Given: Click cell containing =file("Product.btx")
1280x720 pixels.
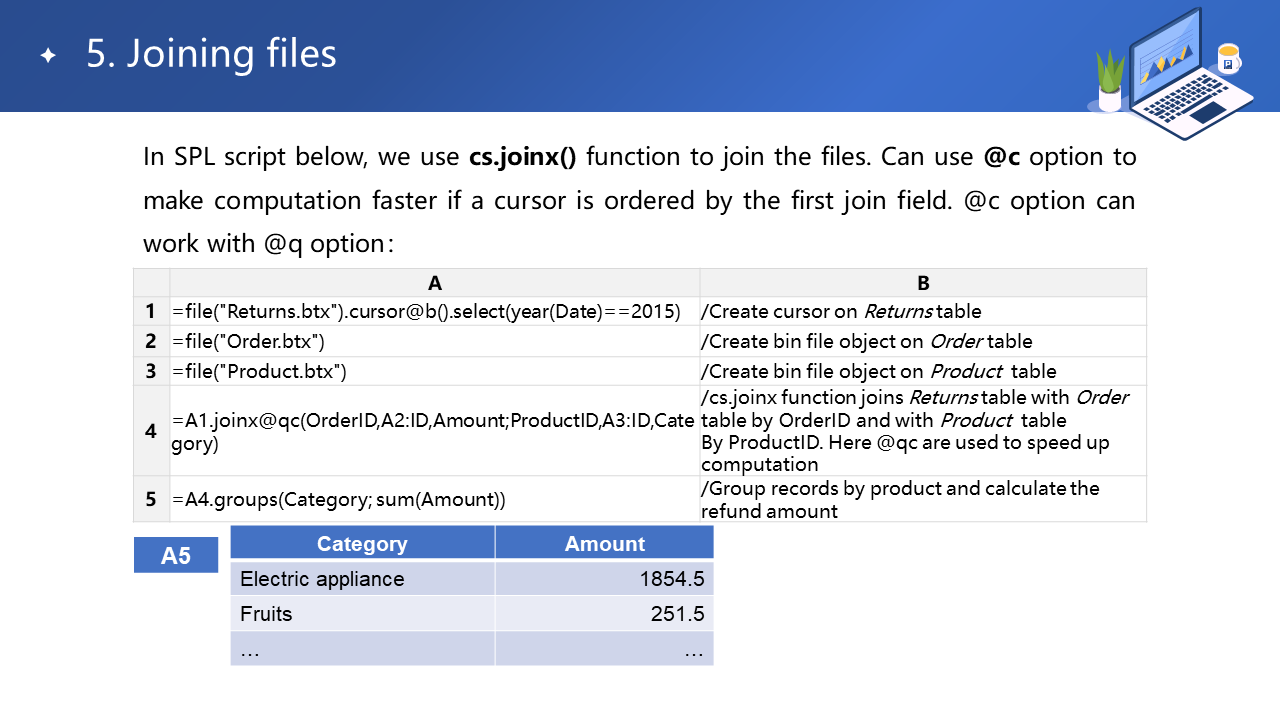Looking at the screenshot, I should (259, 371).
